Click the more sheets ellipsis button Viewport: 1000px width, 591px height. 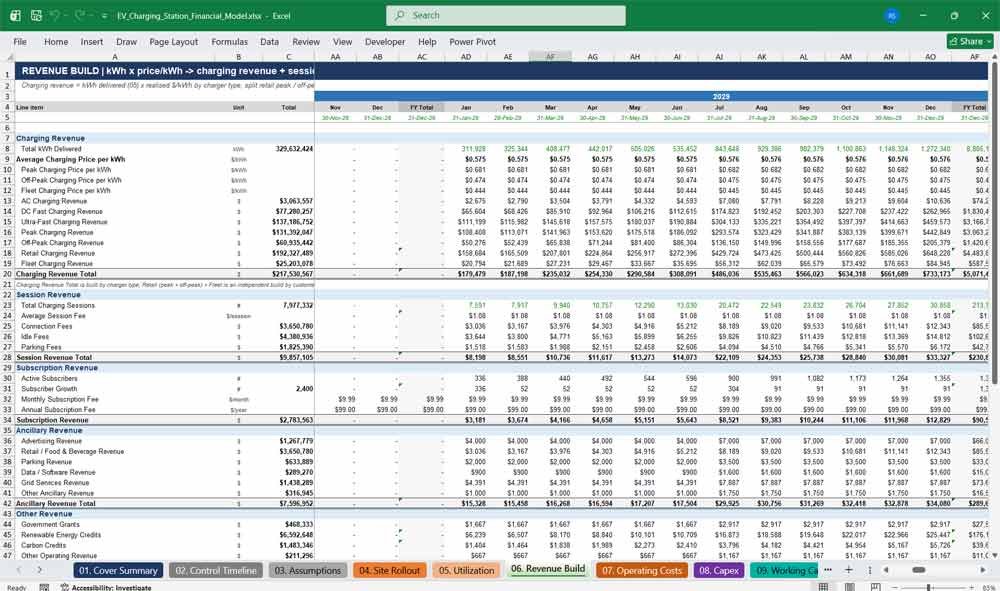pos(828,570)
